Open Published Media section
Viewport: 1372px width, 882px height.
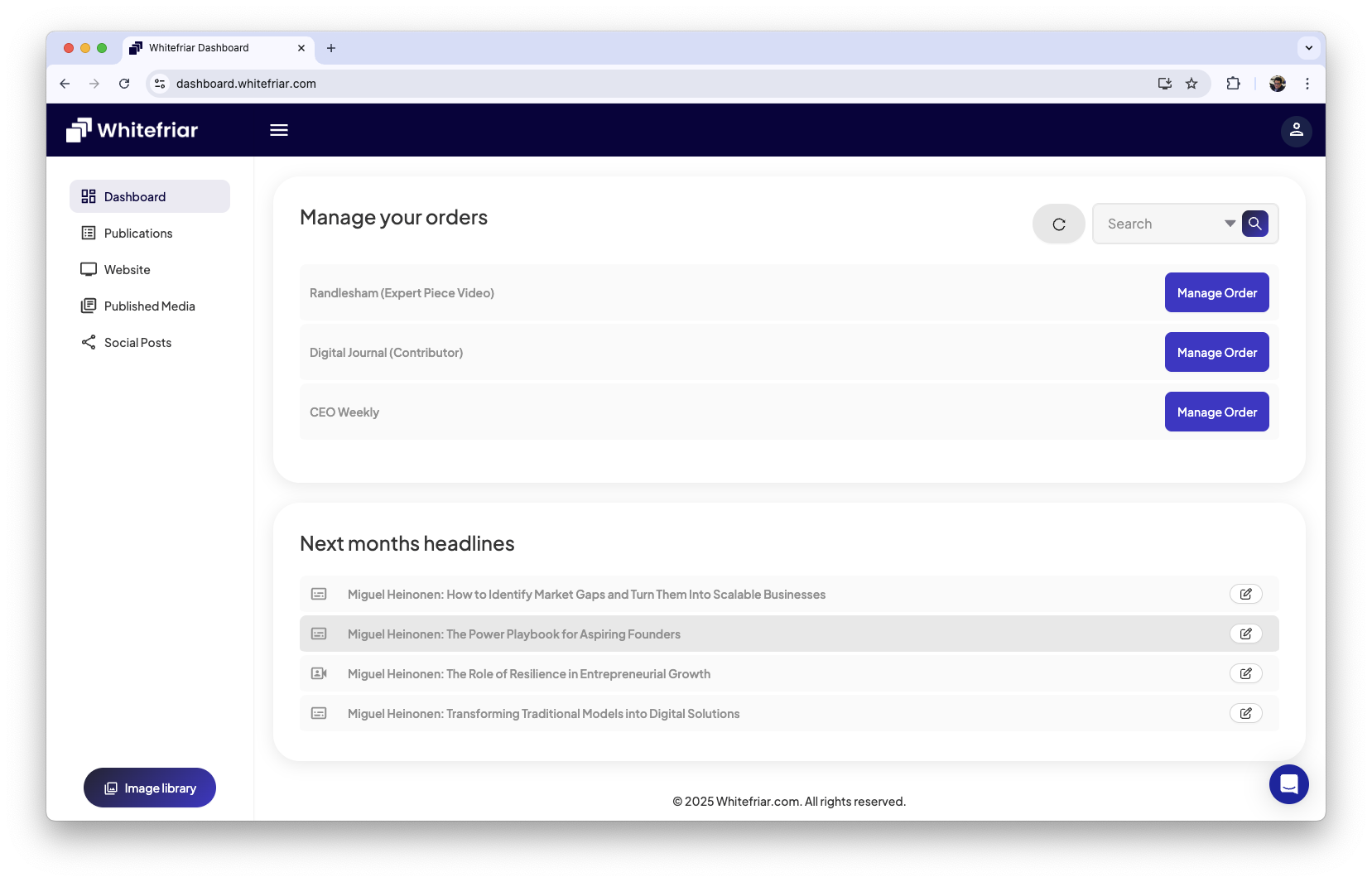(x=149, y=306)
